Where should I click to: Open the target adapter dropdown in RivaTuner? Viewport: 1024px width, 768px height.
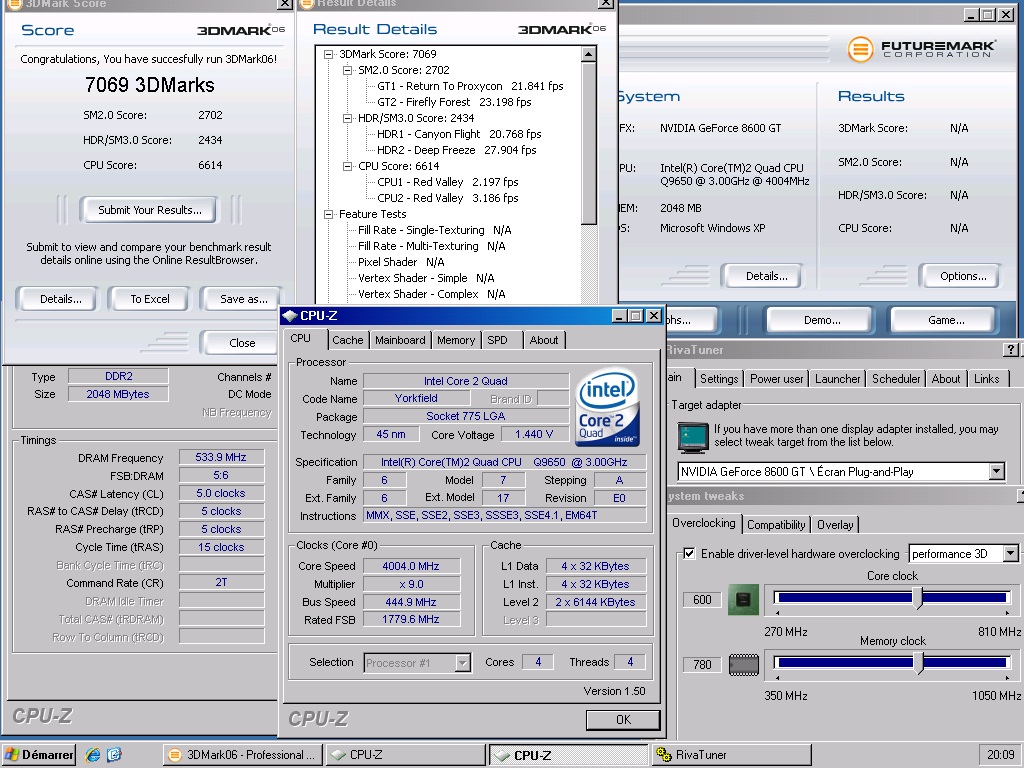[x=996, y=472]
